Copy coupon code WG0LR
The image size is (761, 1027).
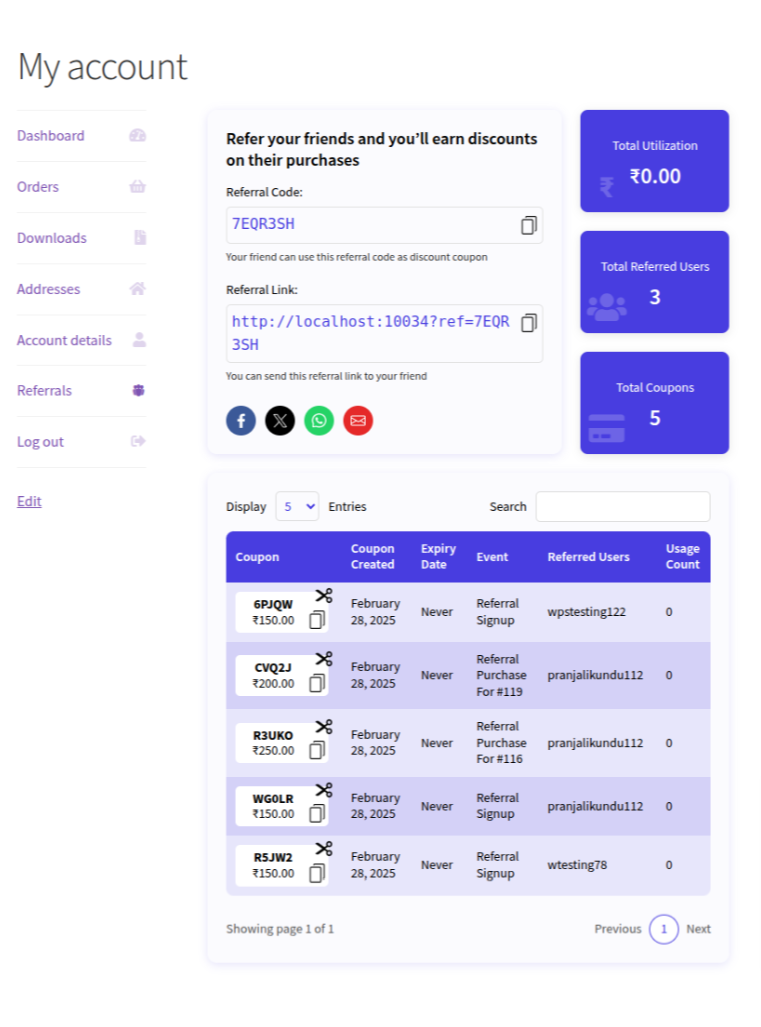click(x=317, y=813)
